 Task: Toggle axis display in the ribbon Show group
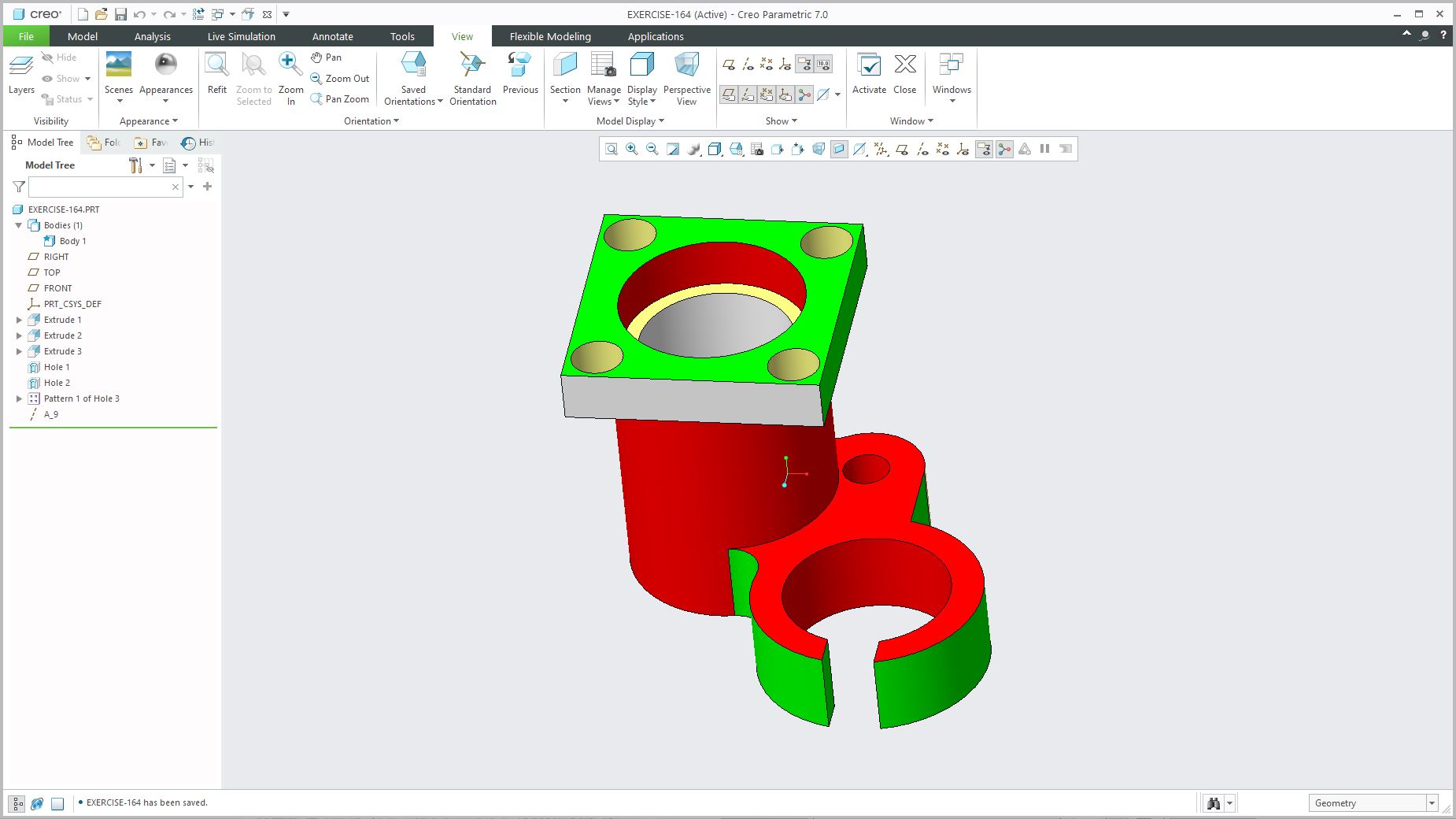click(748, 65)
